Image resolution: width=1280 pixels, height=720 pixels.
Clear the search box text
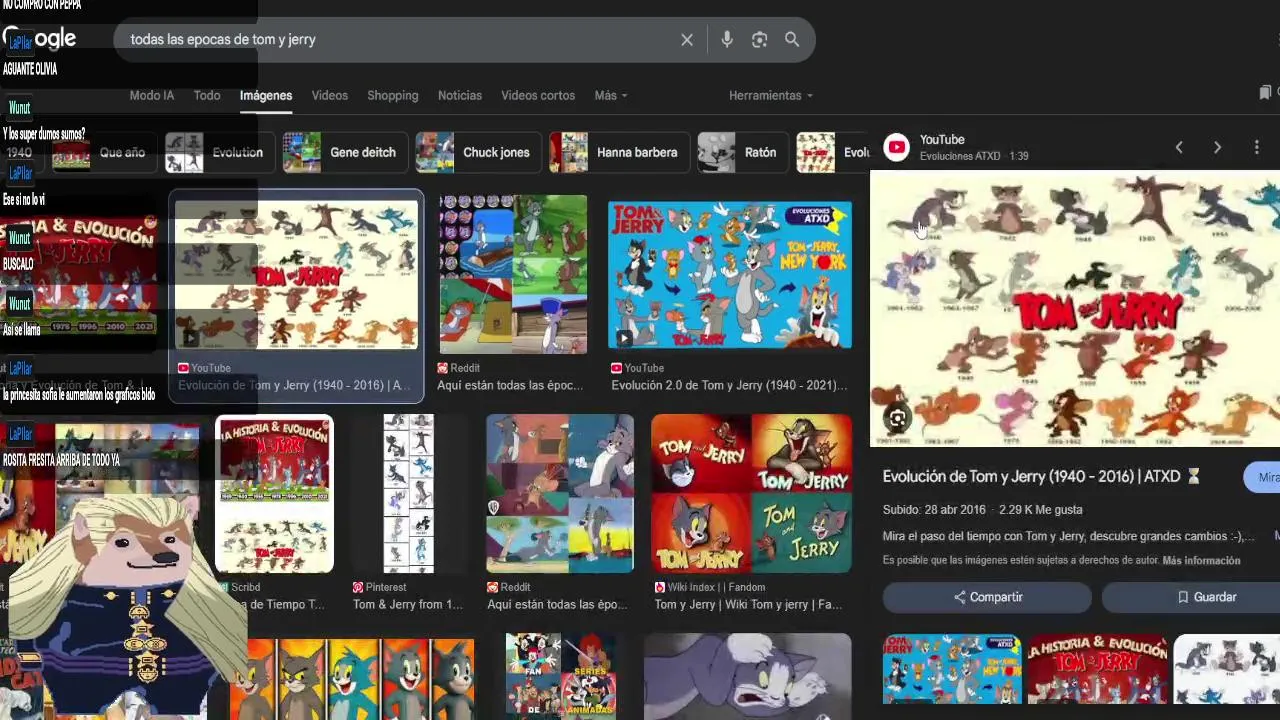(x=687, y=40)
